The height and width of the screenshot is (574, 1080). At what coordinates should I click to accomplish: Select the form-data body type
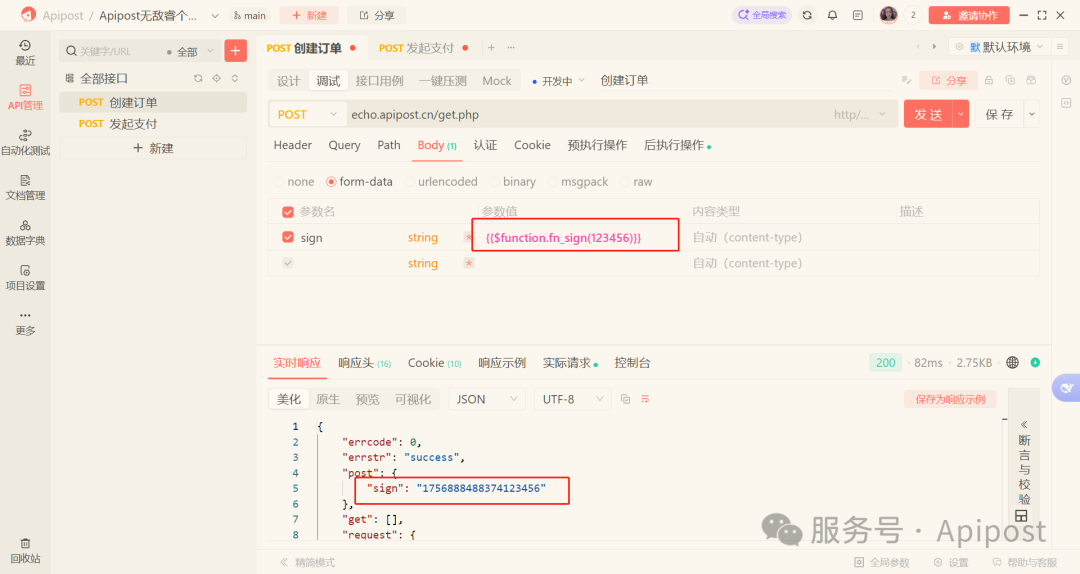[360, 182]
